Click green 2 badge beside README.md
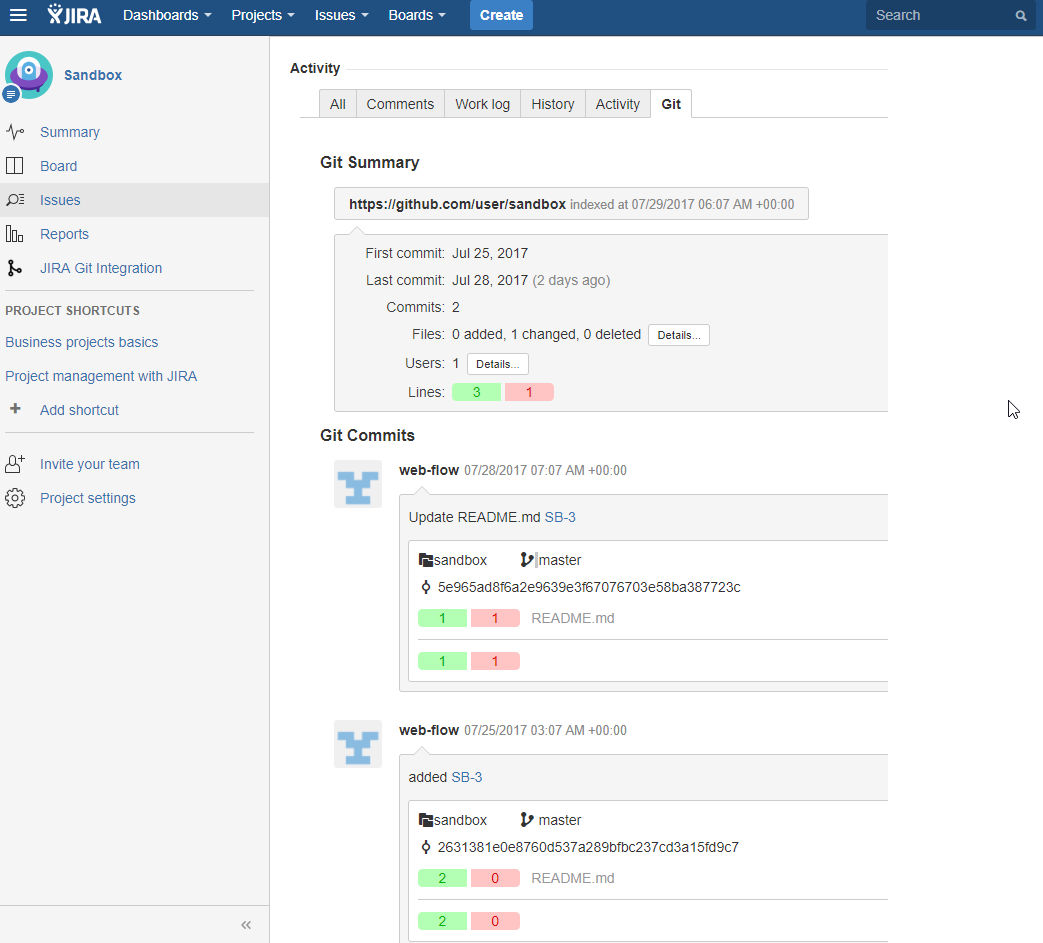Viewport: 1043px width, 943px height. pyautogui.click(x=442, y=878)
